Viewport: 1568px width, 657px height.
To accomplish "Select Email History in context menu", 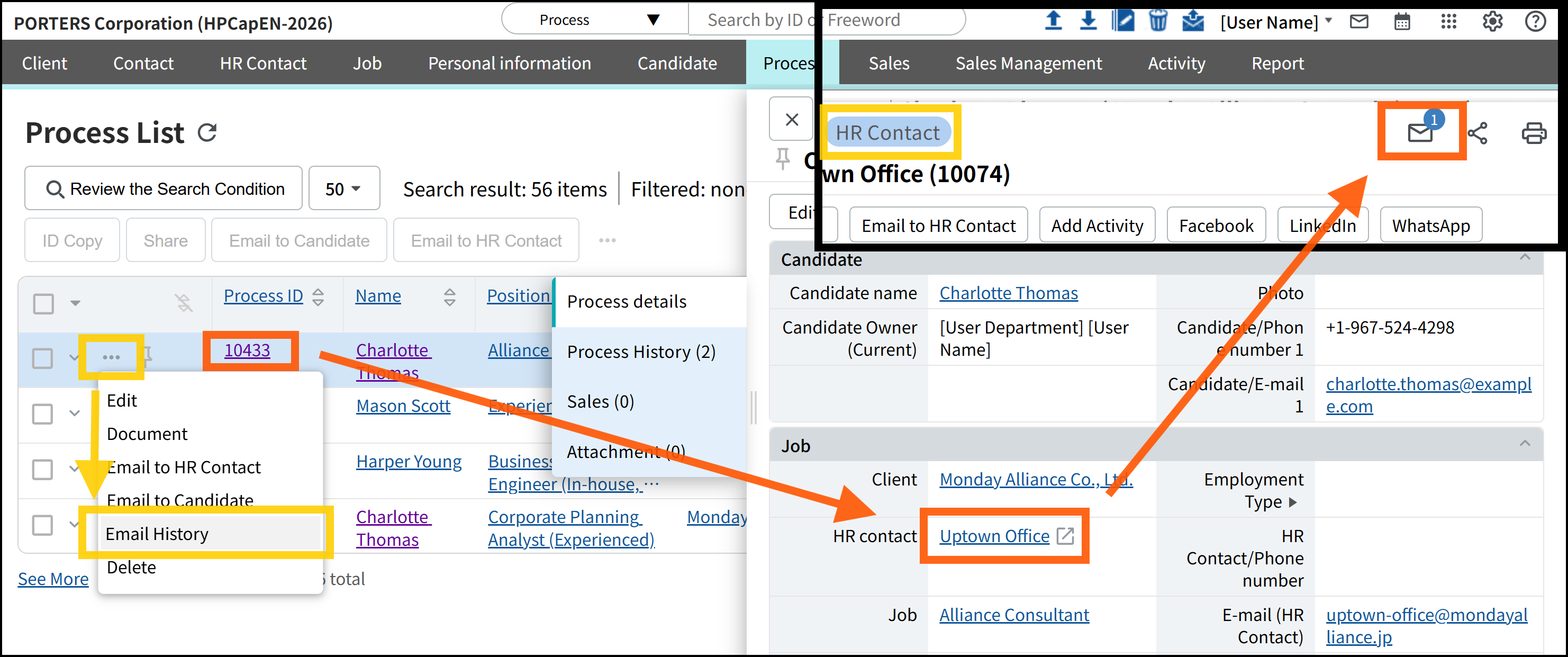I will point(157,534).
